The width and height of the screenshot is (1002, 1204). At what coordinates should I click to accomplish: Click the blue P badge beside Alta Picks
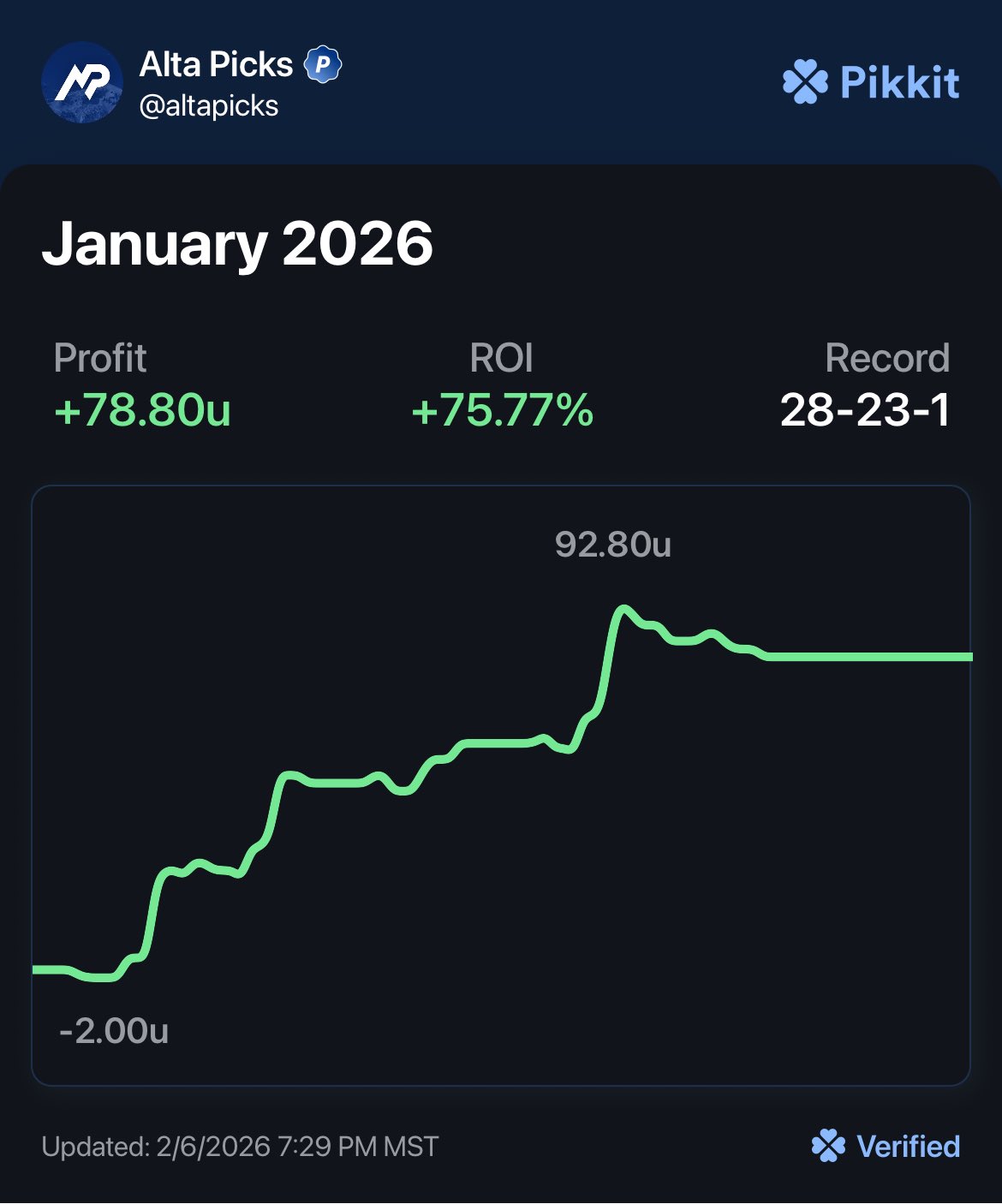click(323, 64)
